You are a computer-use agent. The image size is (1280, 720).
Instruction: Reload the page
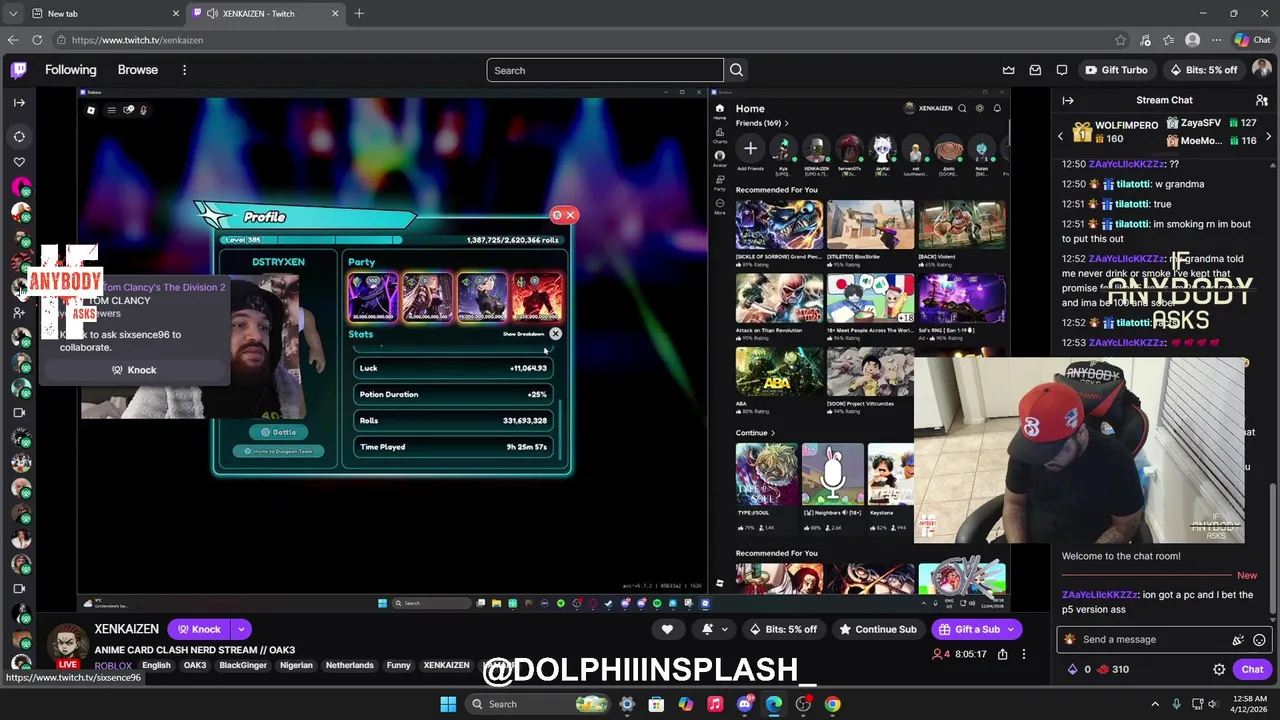37,40
